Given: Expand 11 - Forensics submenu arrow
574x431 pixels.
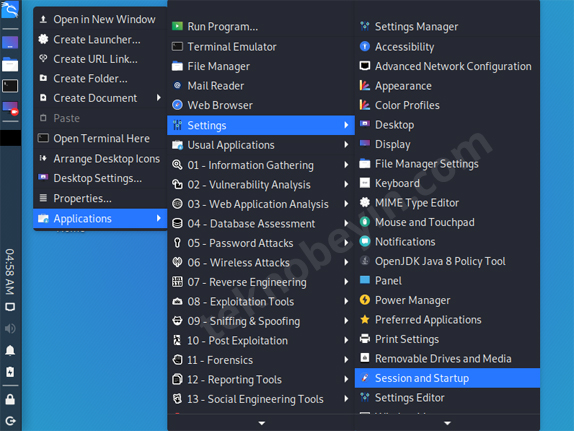Looking at the screenshot, I should [346, 360].
